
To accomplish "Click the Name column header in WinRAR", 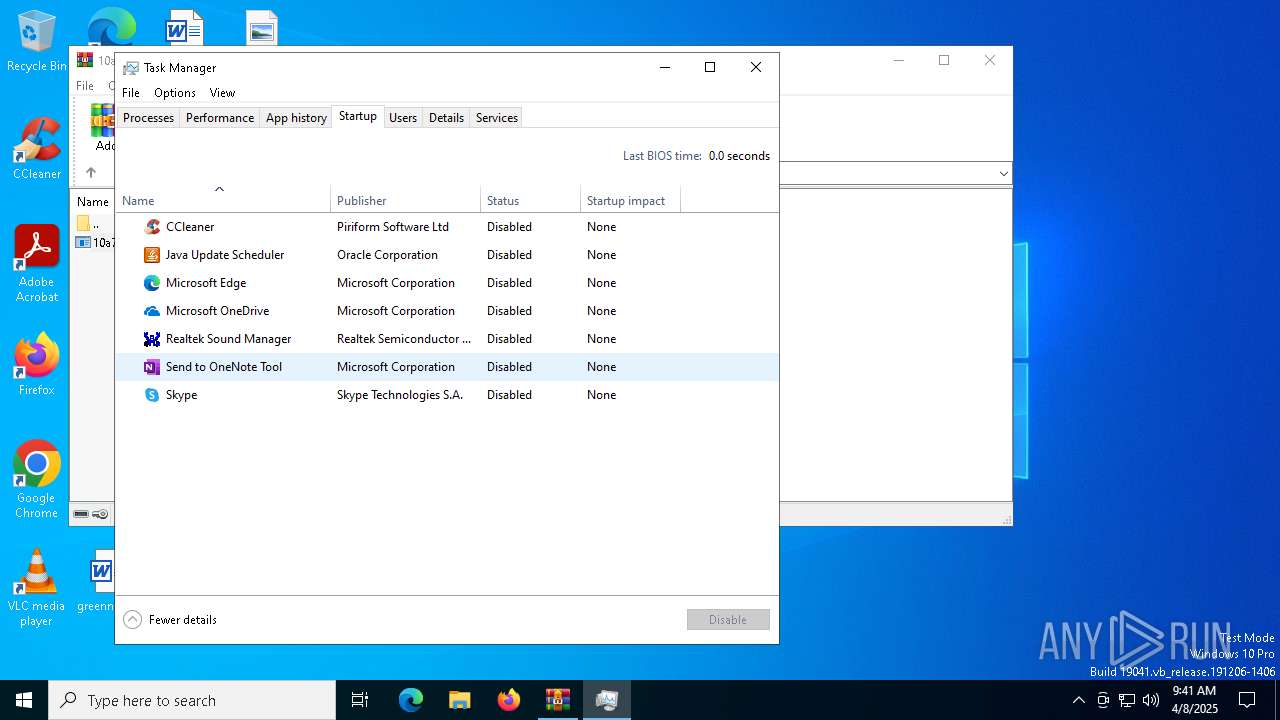I will pos(93,201).
